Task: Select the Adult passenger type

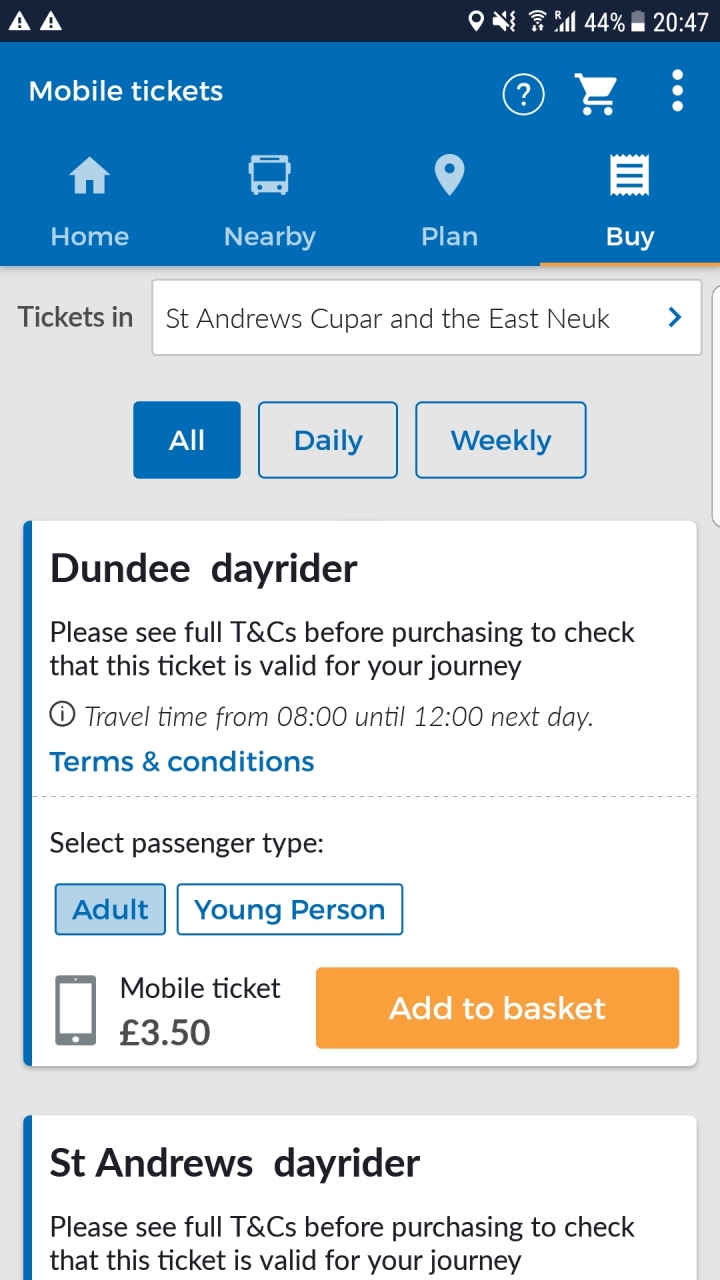Action: point(110,909)
